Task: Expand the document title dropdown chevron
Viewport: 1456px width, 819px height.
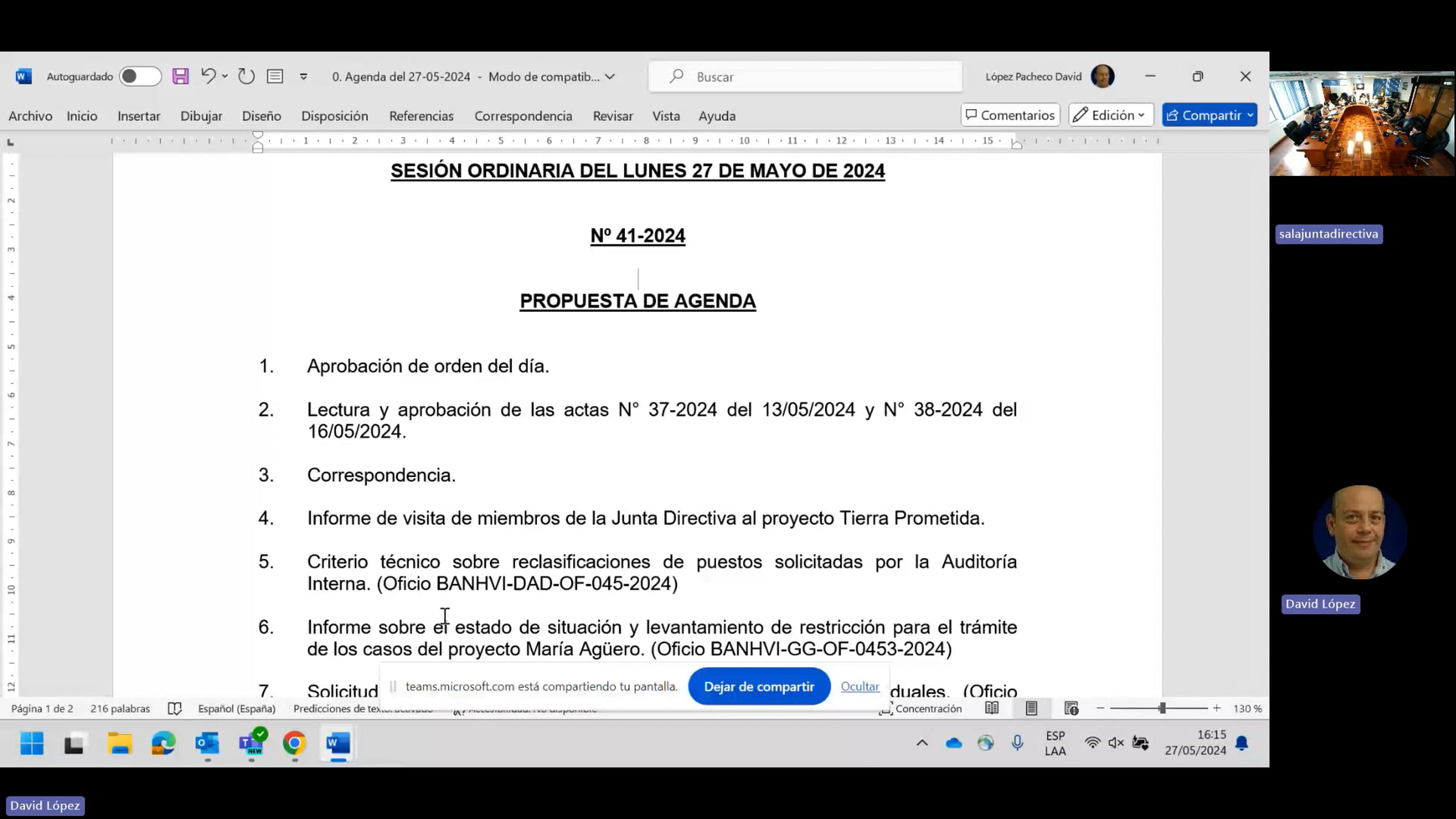Action: [610, 77]
